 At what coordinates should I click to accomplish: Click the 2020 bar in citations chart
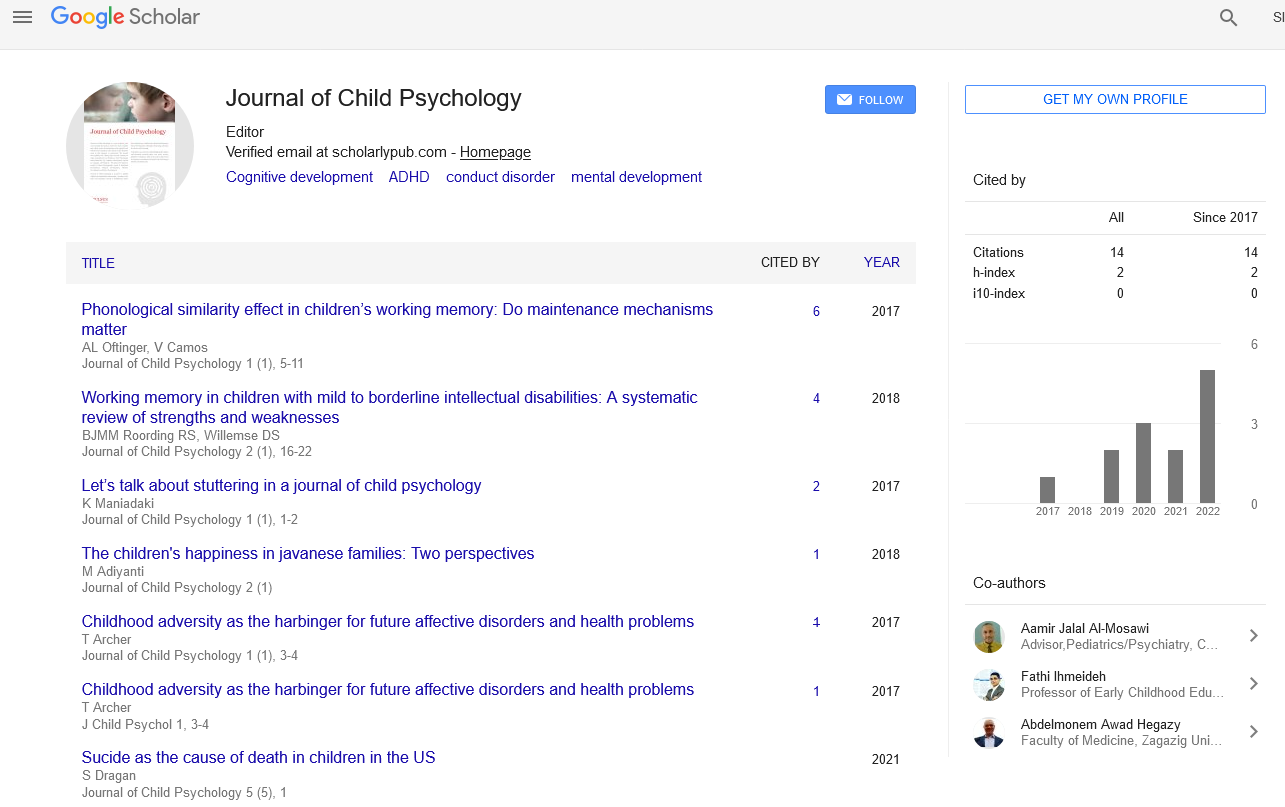click(x=1143, y=463)
